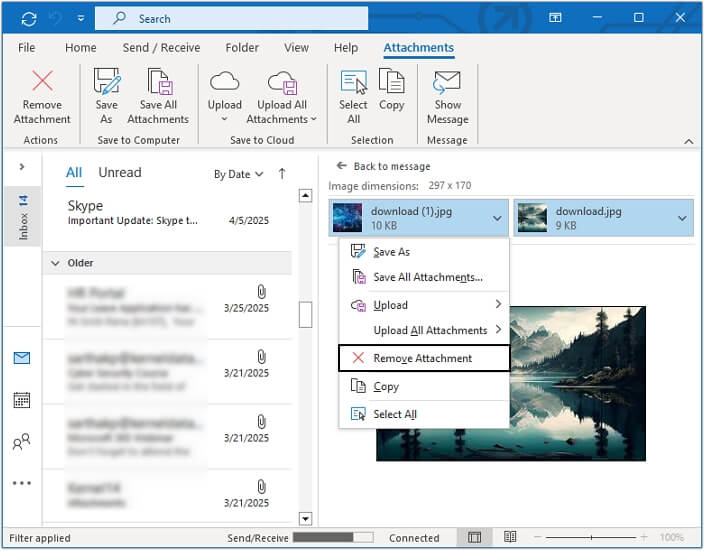Click message list scroll up arrow
The width and height of the screenshot is (705, 551).
pyautogui.click(x=305, y=196)
